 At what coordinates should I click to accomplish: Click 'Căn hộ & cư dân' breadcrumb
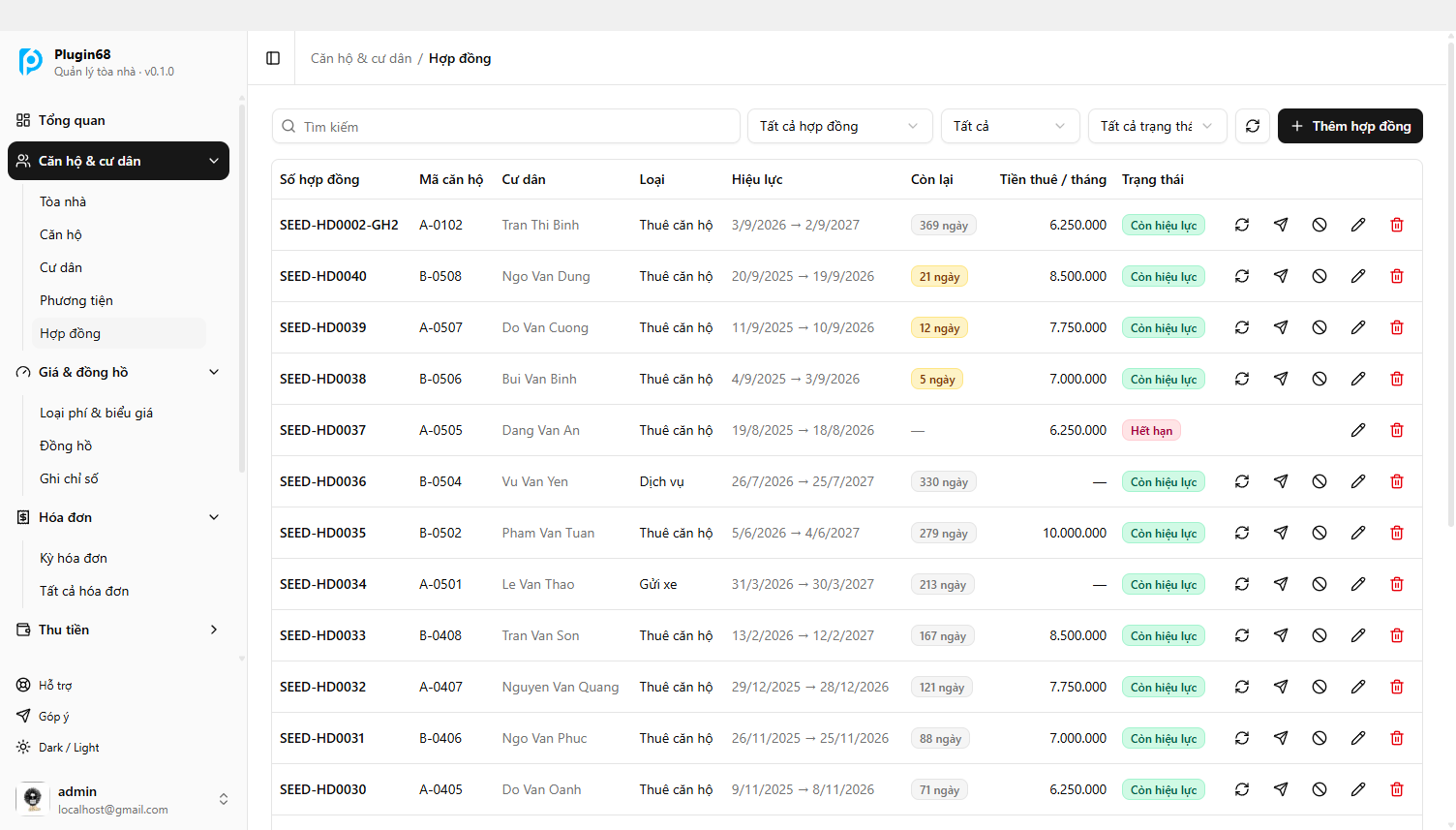tap(361, 58)
